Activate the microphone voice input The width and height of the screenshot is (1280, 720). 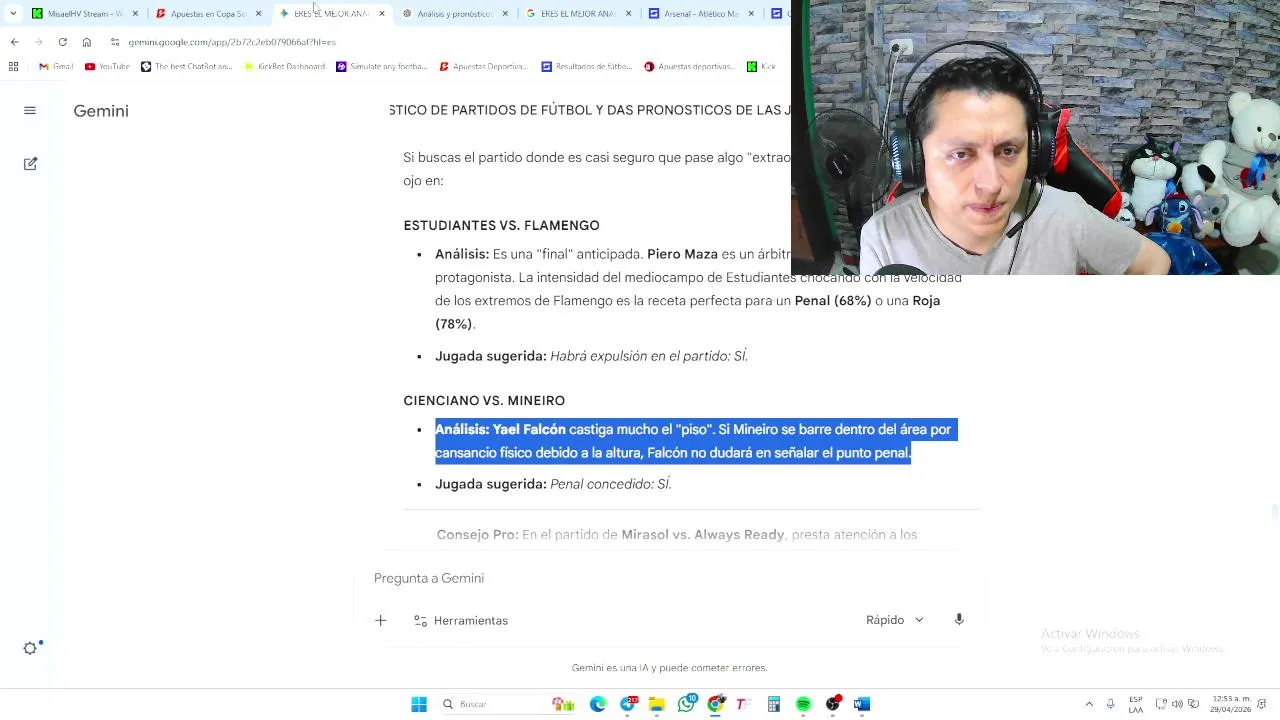pyautogui.click(x=959, y=620)
